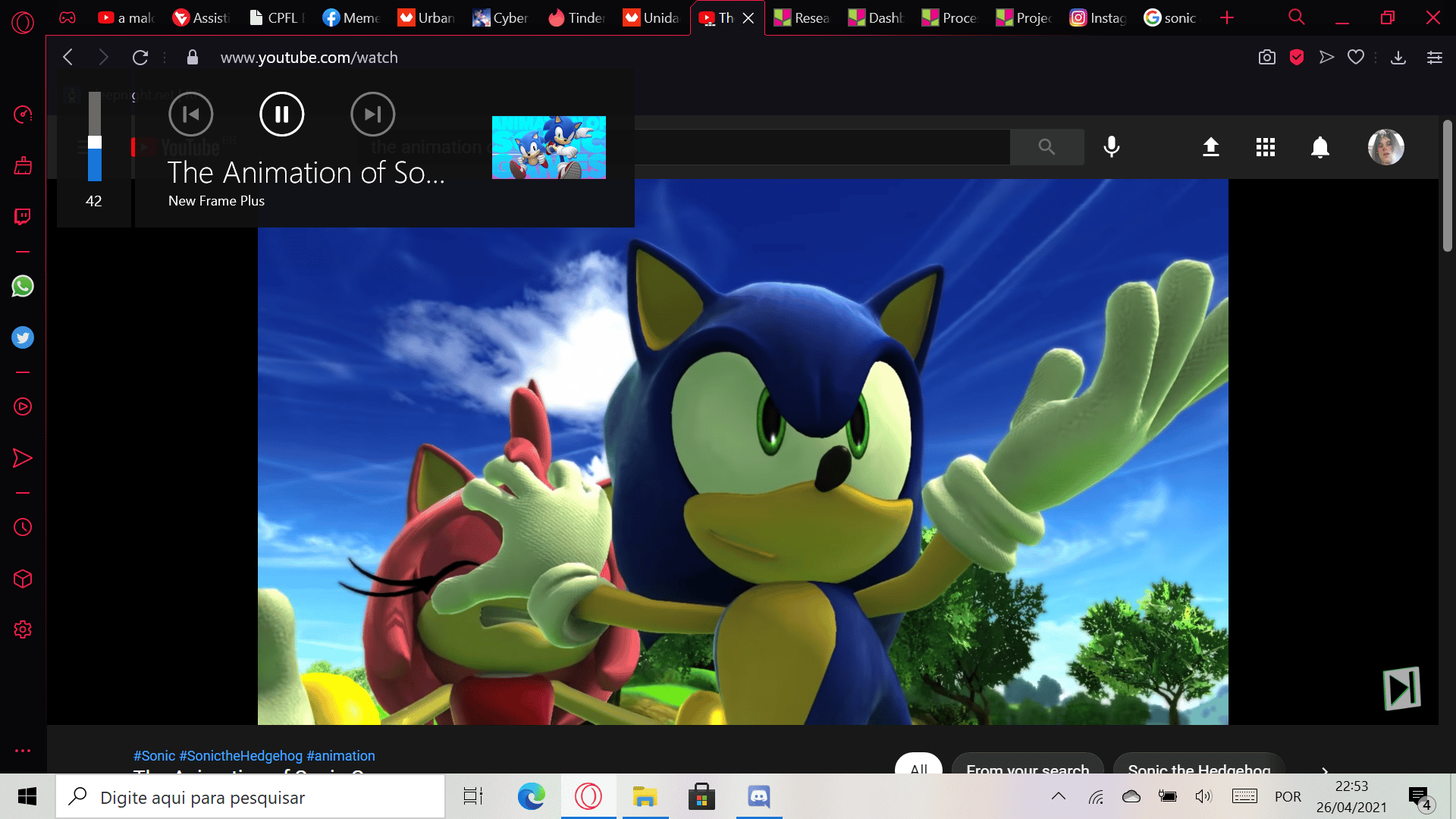Expand the filter chips right arrow
This screenshot has height=819, width=1456.
click(x=1325, y=769)
